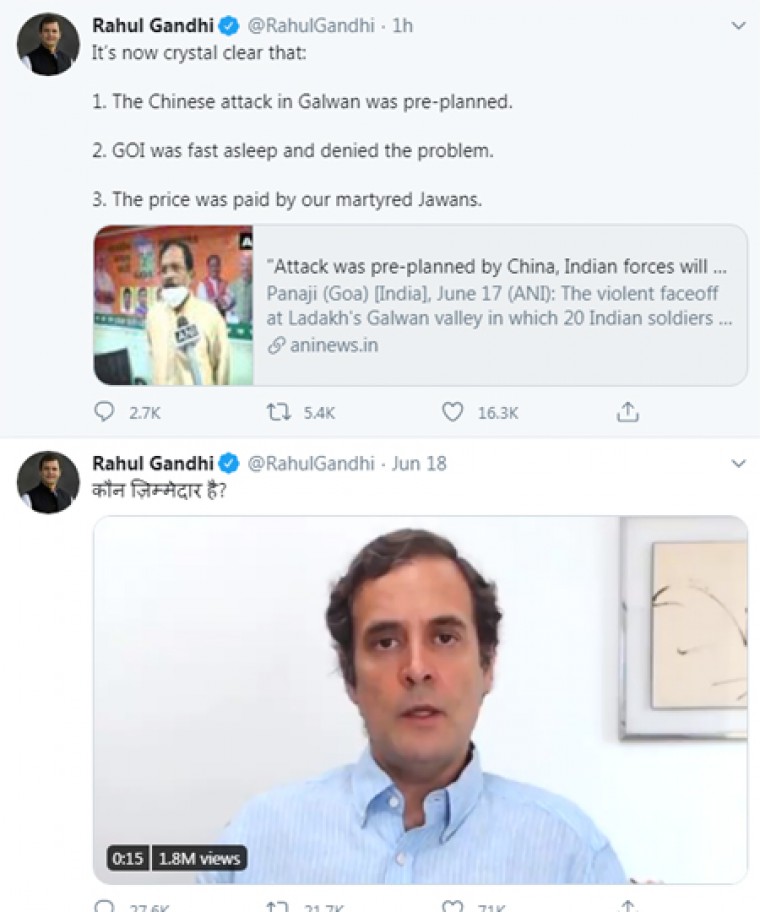The width and height of the screenshot is (760, 912).
Task: Click the @RahulGandhi handle on the second tweet
Action: (x=310, y=463)
